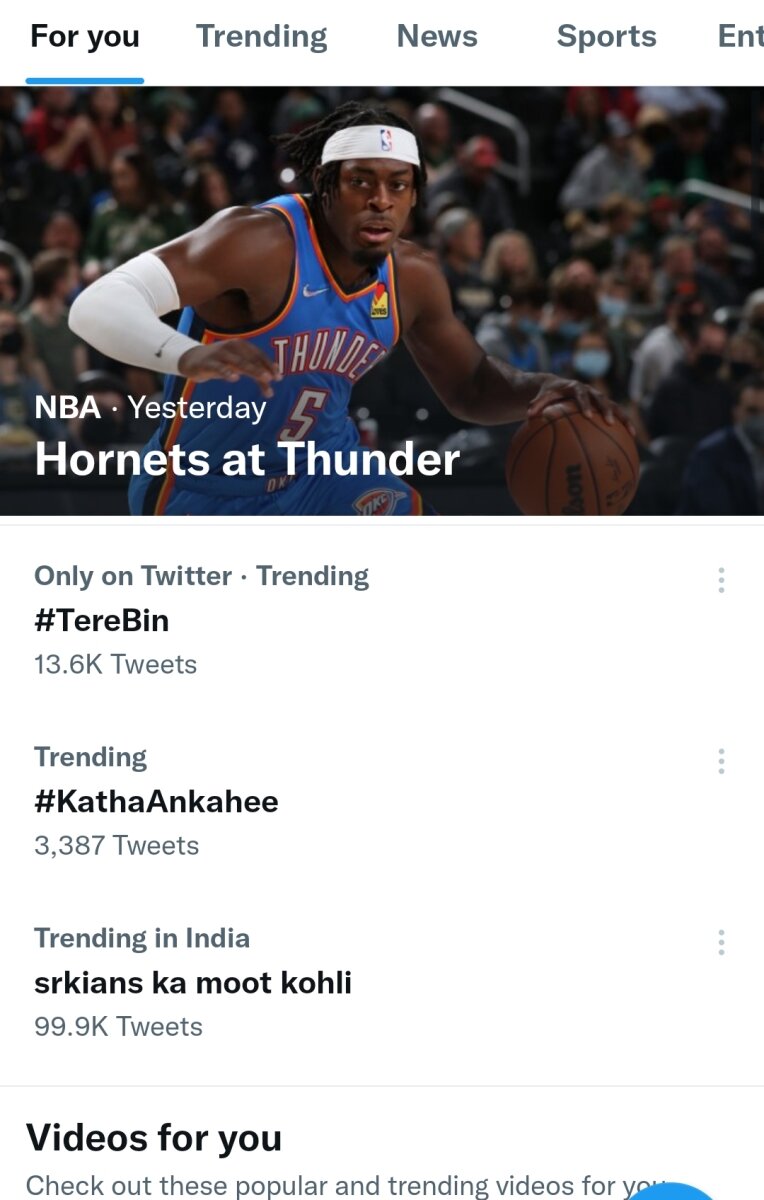Open more options for #KathaAnkahee trend

point(721,761)
